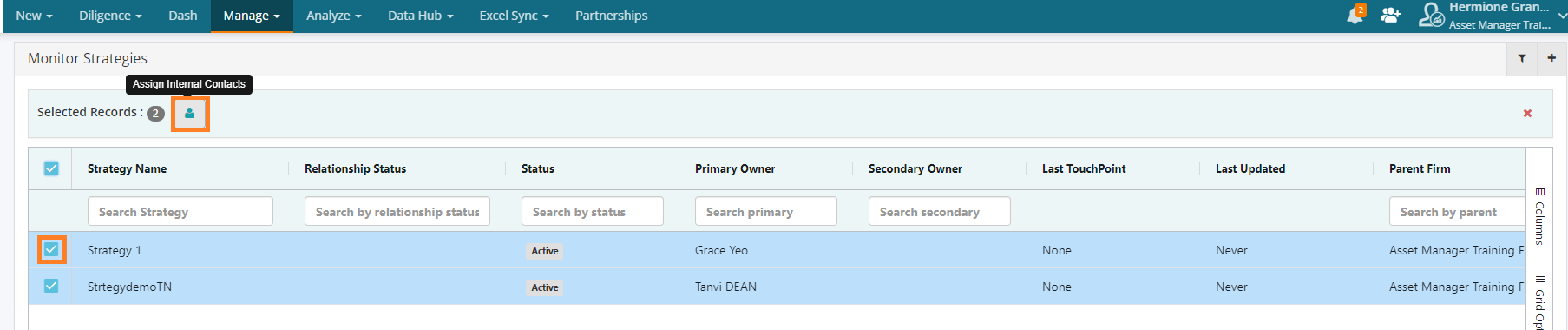This screenshot has height=330, width=1568.
Task: Open the Dash page link
Action: pyautogui.click(x=183, y=16)
